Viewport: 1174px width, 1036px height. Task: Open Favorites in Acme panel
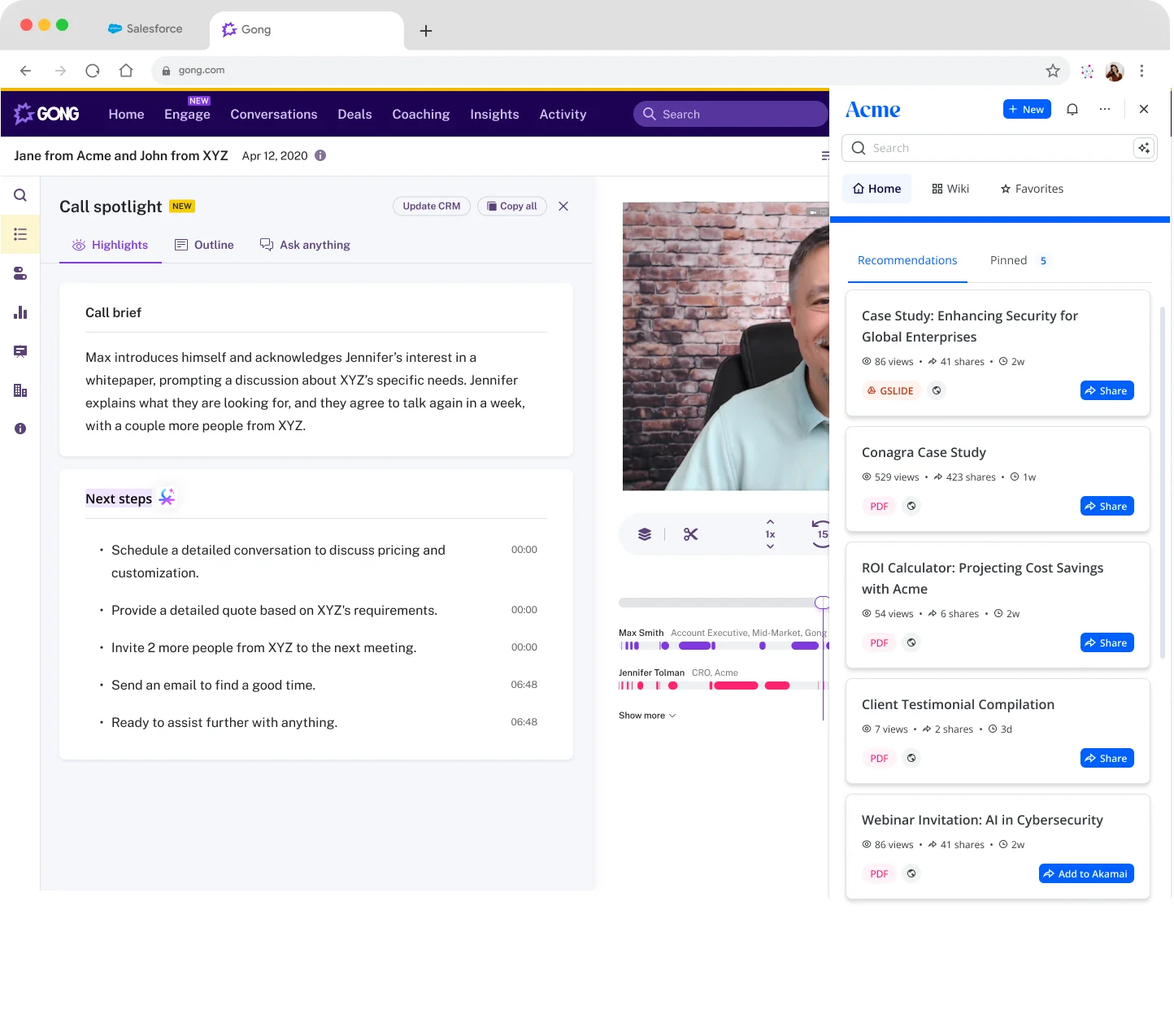(x=1032, y=189)
